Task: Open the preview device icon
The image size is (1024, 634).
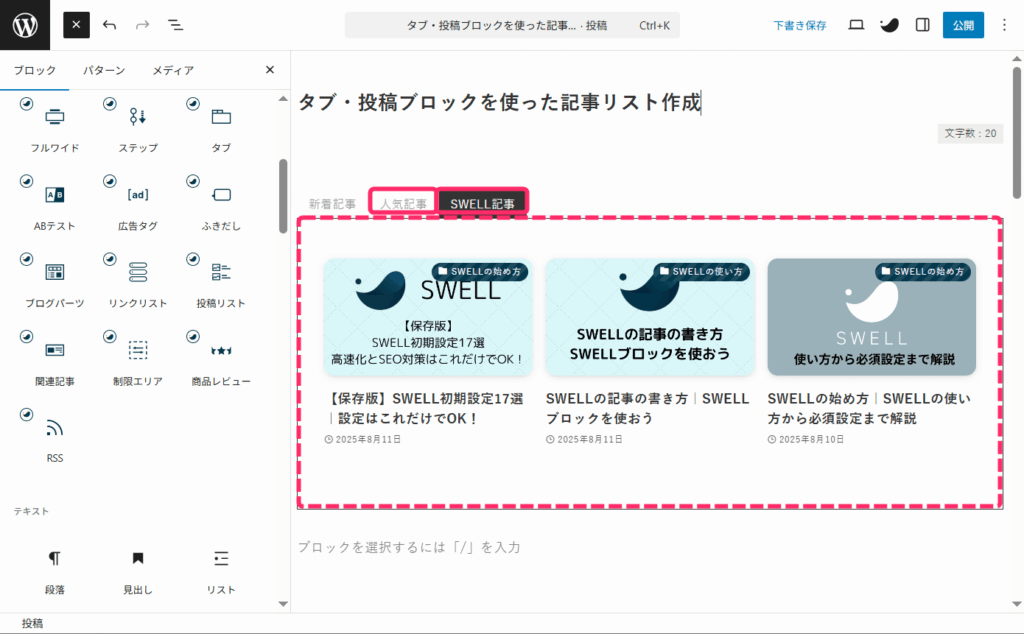Action: click(856, 25)
